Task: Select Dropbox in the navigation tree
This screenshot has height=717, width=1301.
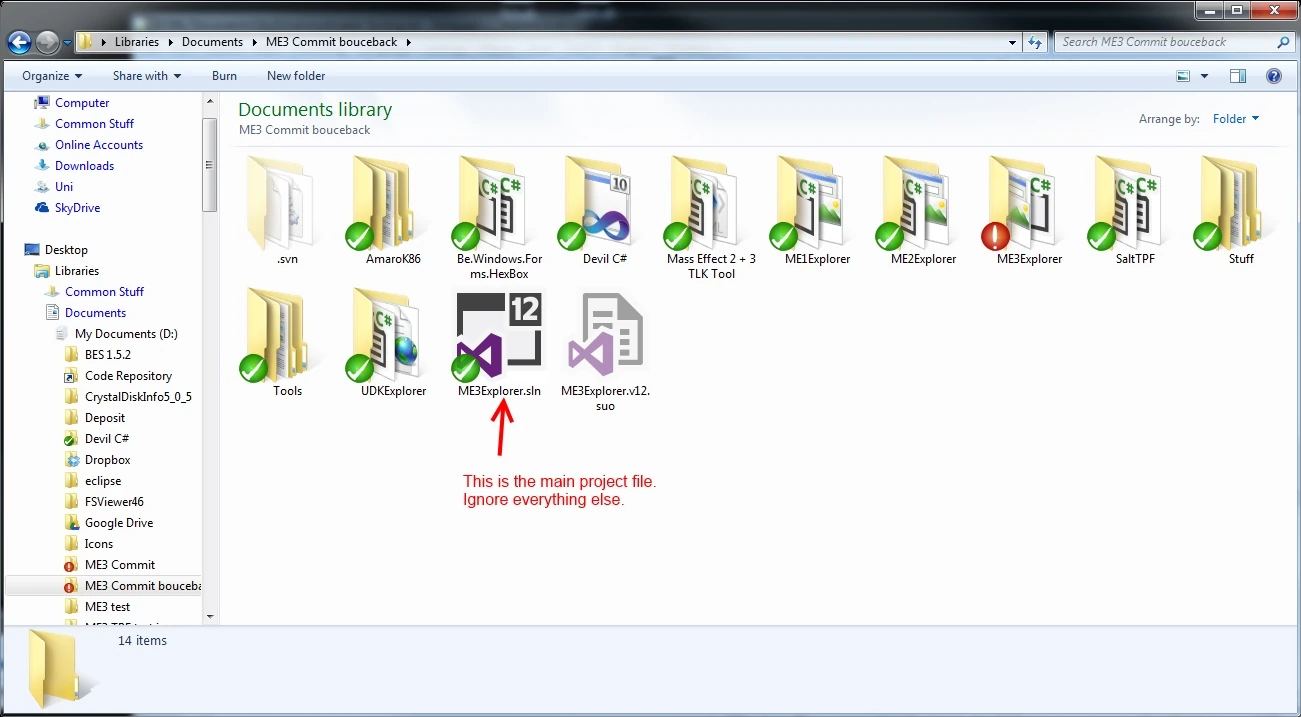Action: click(x=107, y=460)
